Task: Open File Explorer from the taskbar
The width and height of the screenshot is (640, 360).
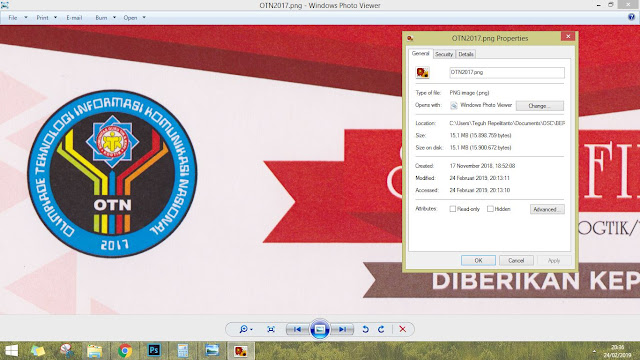Action: coord(94,351)
